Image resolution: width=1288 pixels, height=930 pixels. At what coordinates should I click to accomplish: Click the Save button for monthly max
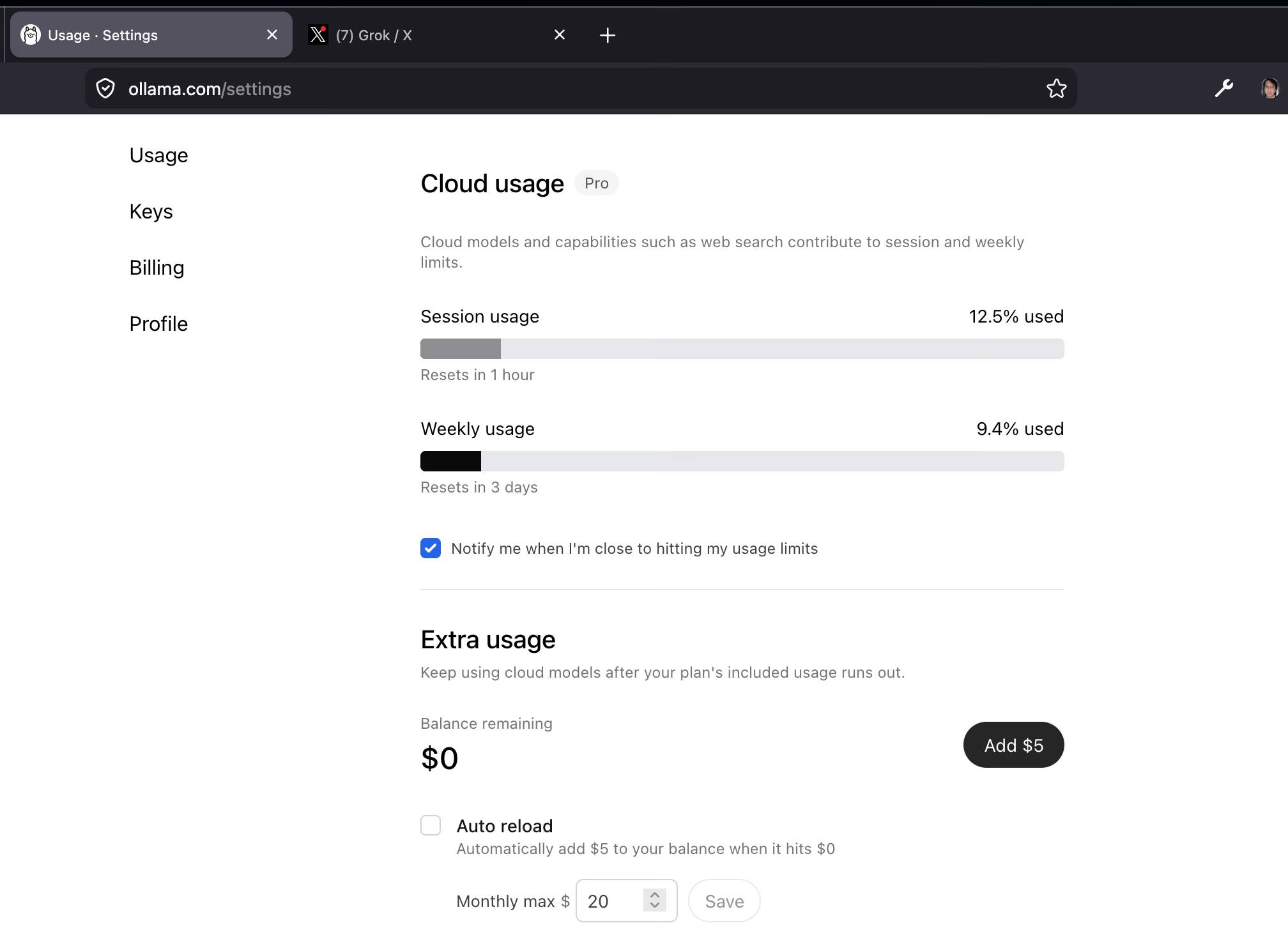[x=724, y=901]
